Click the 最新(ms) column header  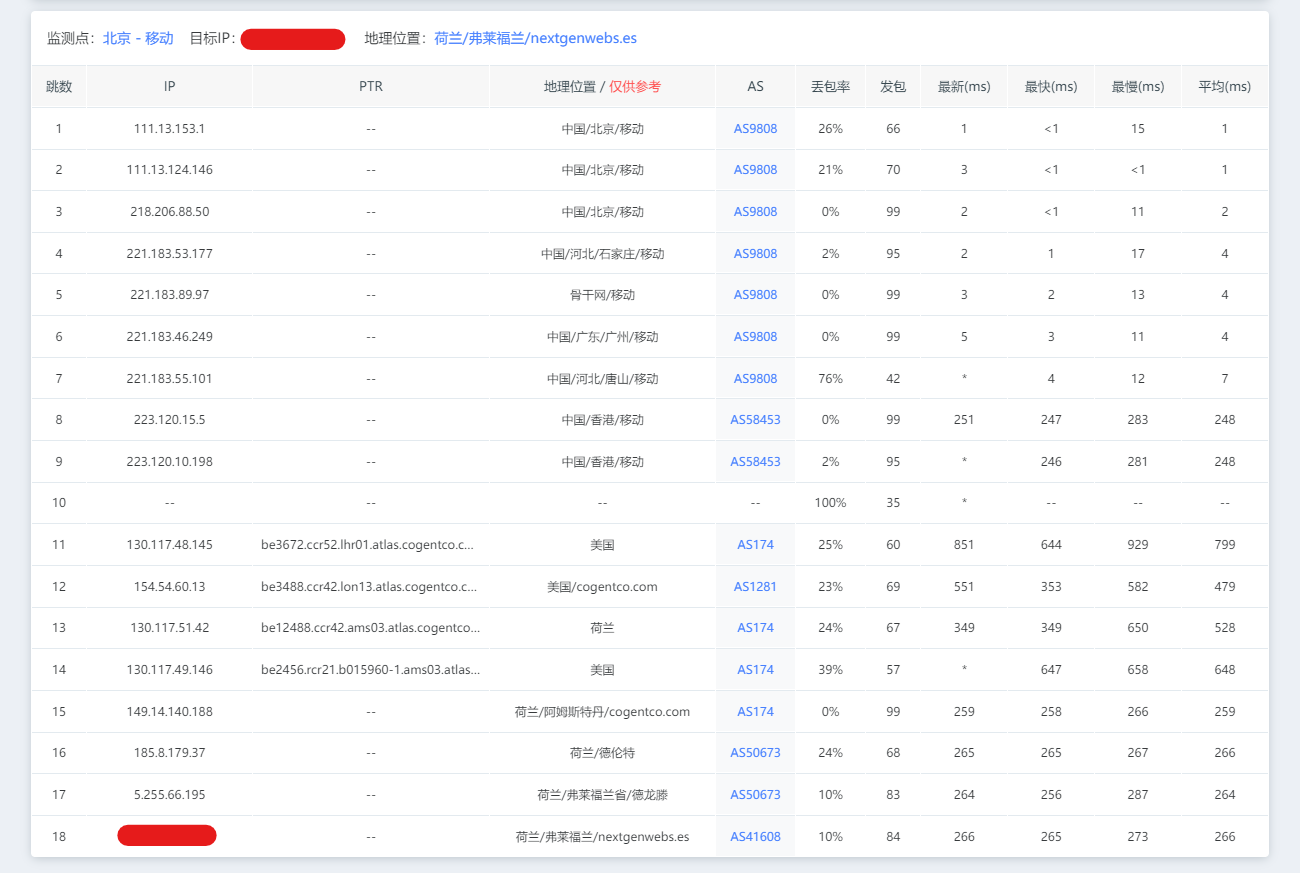coord(964,87)
